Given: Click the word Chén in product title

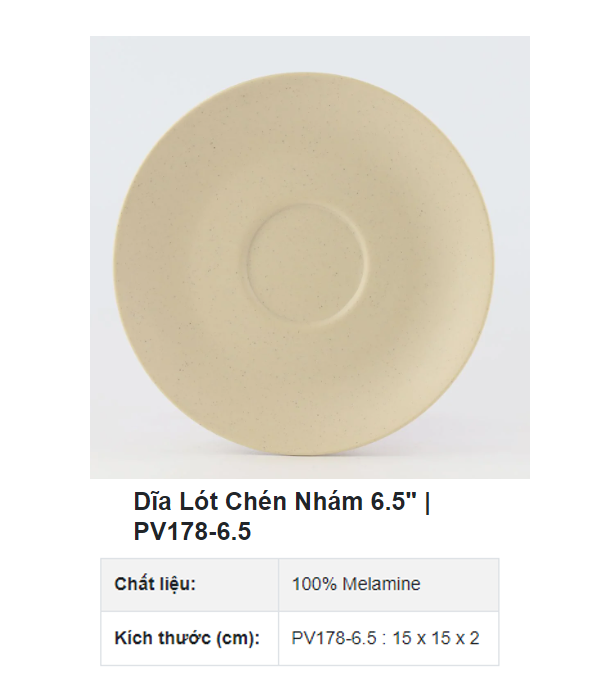Looking at the screenshot, I should tap(255, 502).
